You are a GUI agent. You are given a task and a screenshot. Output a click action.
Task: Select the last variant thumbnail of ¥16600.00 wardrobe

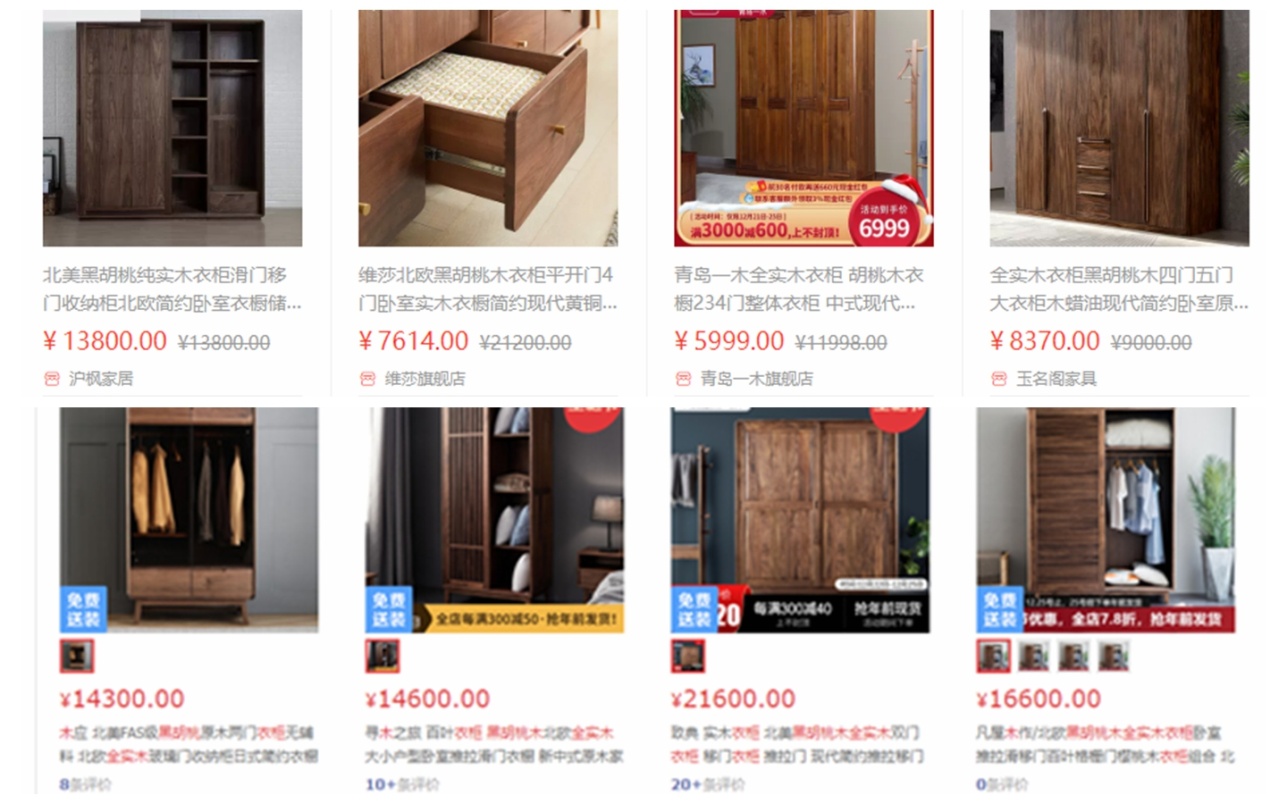[1114, 656]
